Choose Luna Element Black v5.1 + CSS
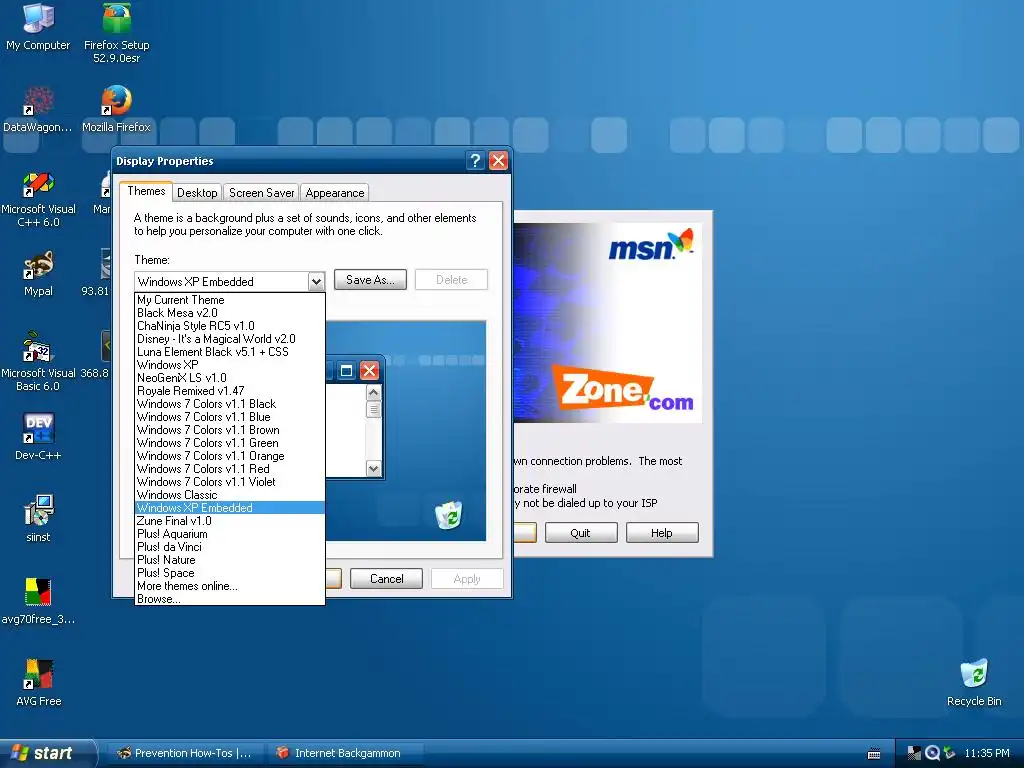Image resolution: width=1024 pixels, height=768 pixels. click(229, 352)
